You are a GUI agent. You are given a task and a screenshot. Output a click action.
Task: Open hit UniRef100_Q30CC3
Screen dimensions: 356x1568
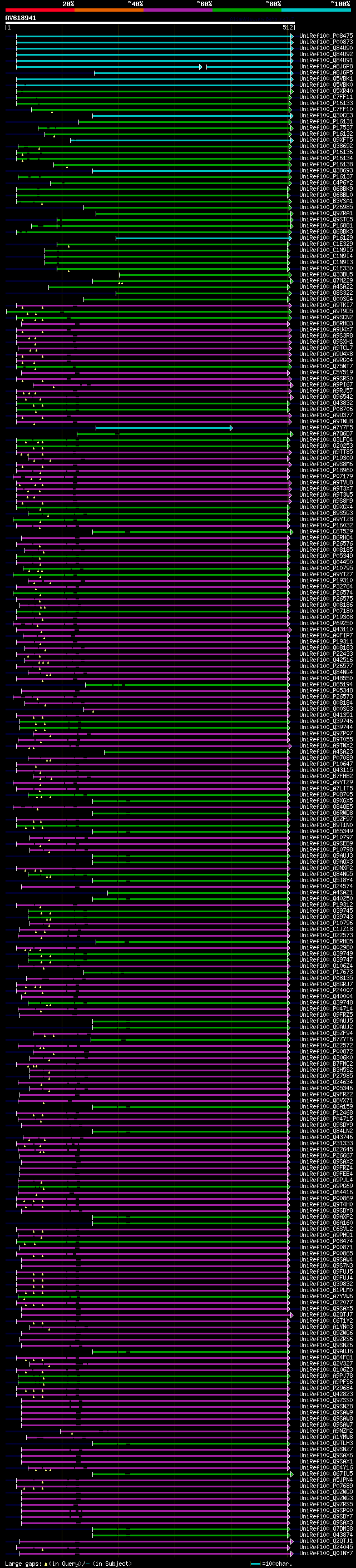[326, 116]
